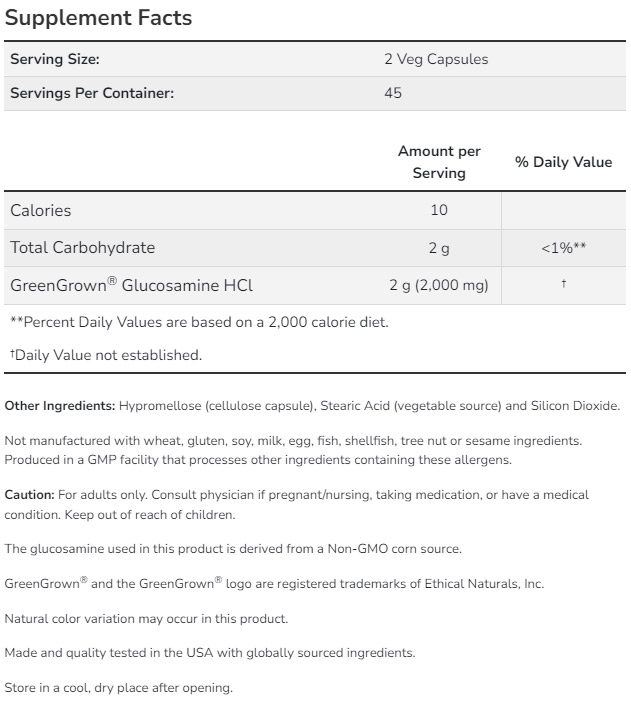This screenshot has height=710, width=631.
Task: Click the Other Ingredients bold label
Action: point(60,406)
